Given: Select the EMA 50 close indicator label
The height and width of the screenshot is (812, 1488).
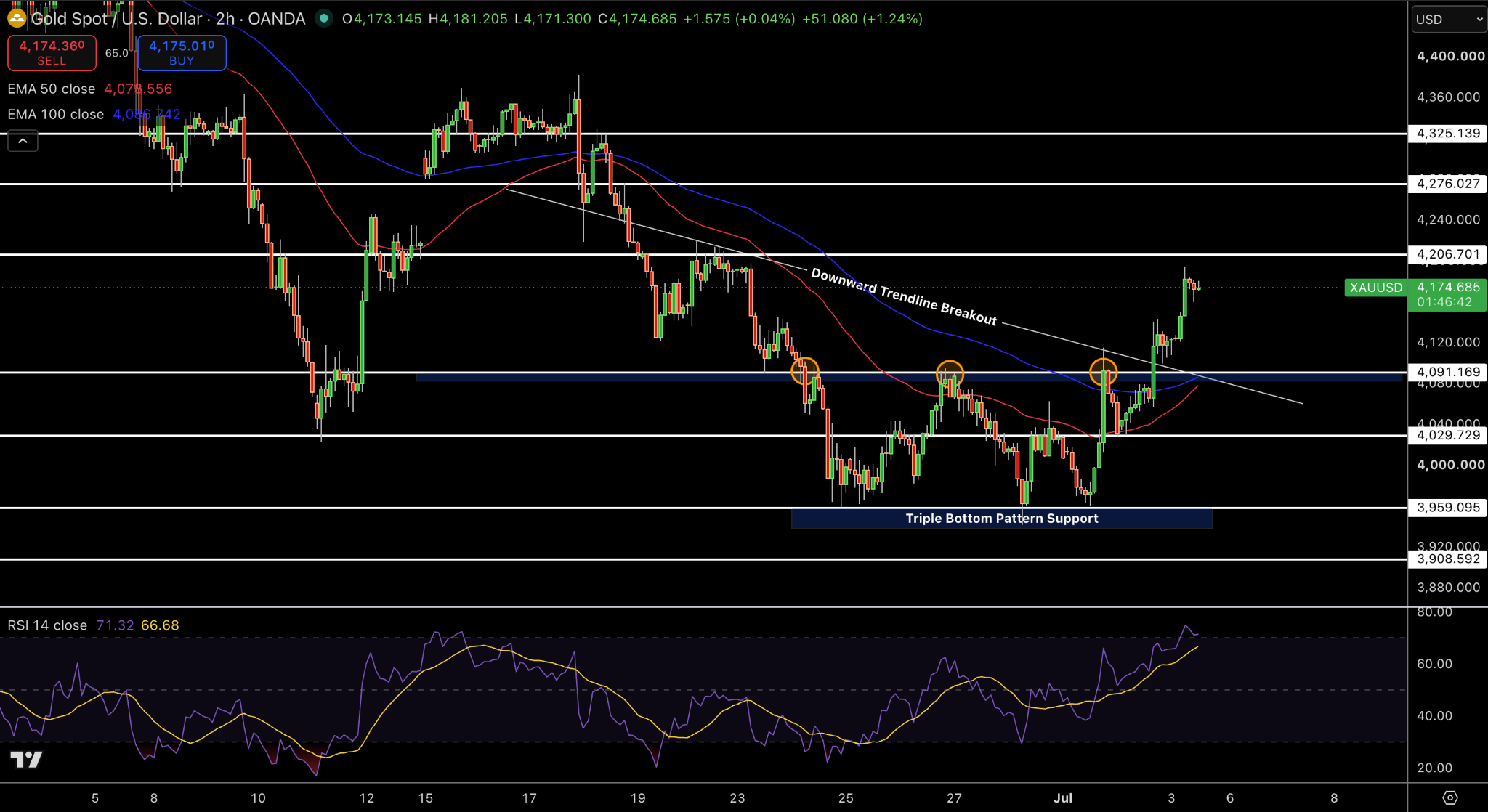Looking at the screenshot, I should click(52, 89).
